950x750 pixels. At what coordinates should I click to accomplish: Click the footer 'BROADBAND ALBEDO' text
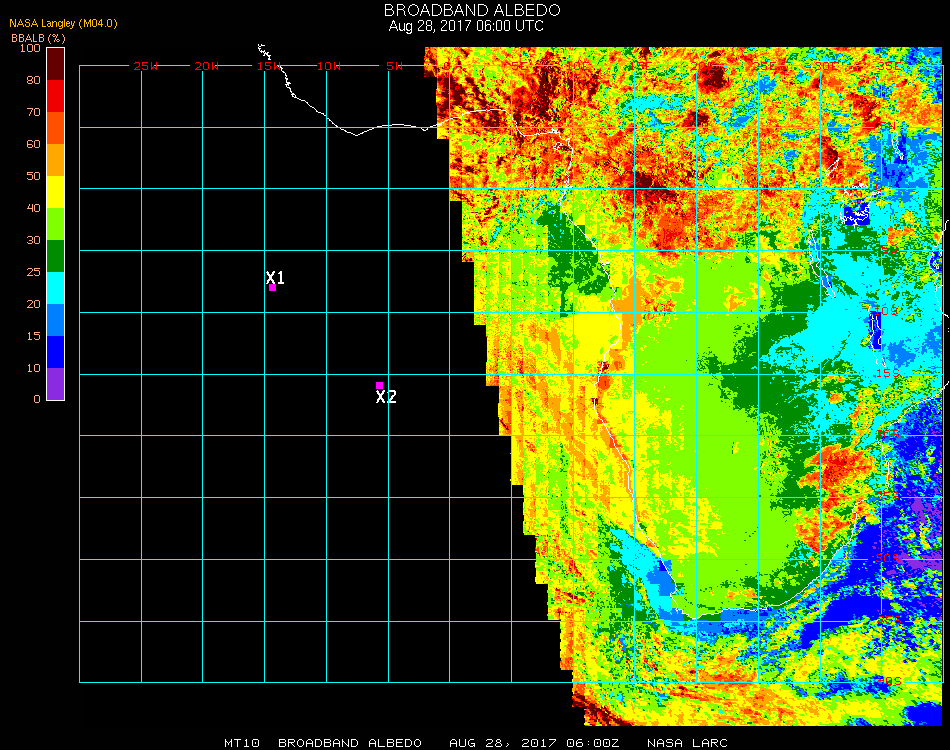[x=350, y=743]
